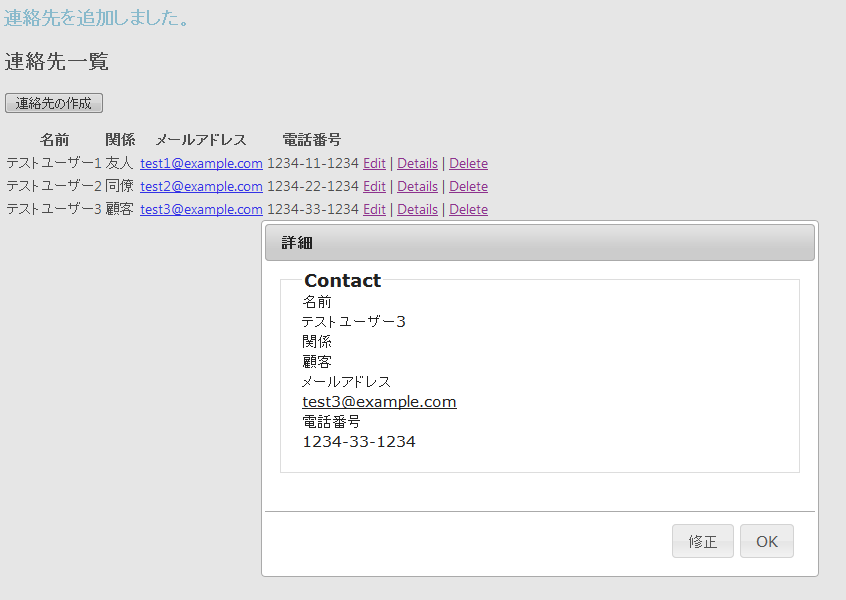This screenshot has width=846, height=600.
Task: Delete テストユーザー1 contact
Action: tap(468, 163)
